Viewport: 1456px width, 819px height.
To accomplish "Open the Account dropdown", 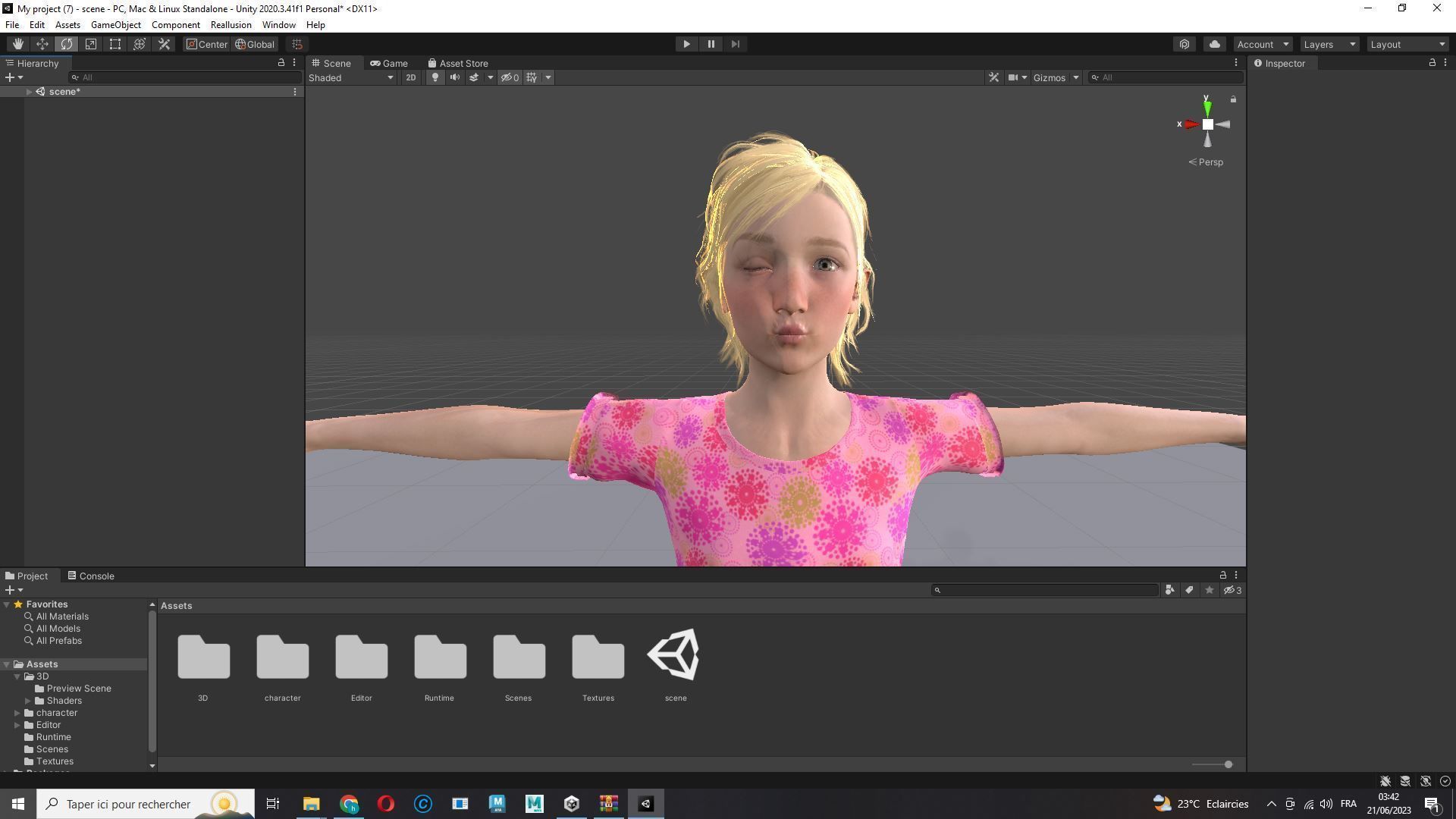I will [1263, 44].
